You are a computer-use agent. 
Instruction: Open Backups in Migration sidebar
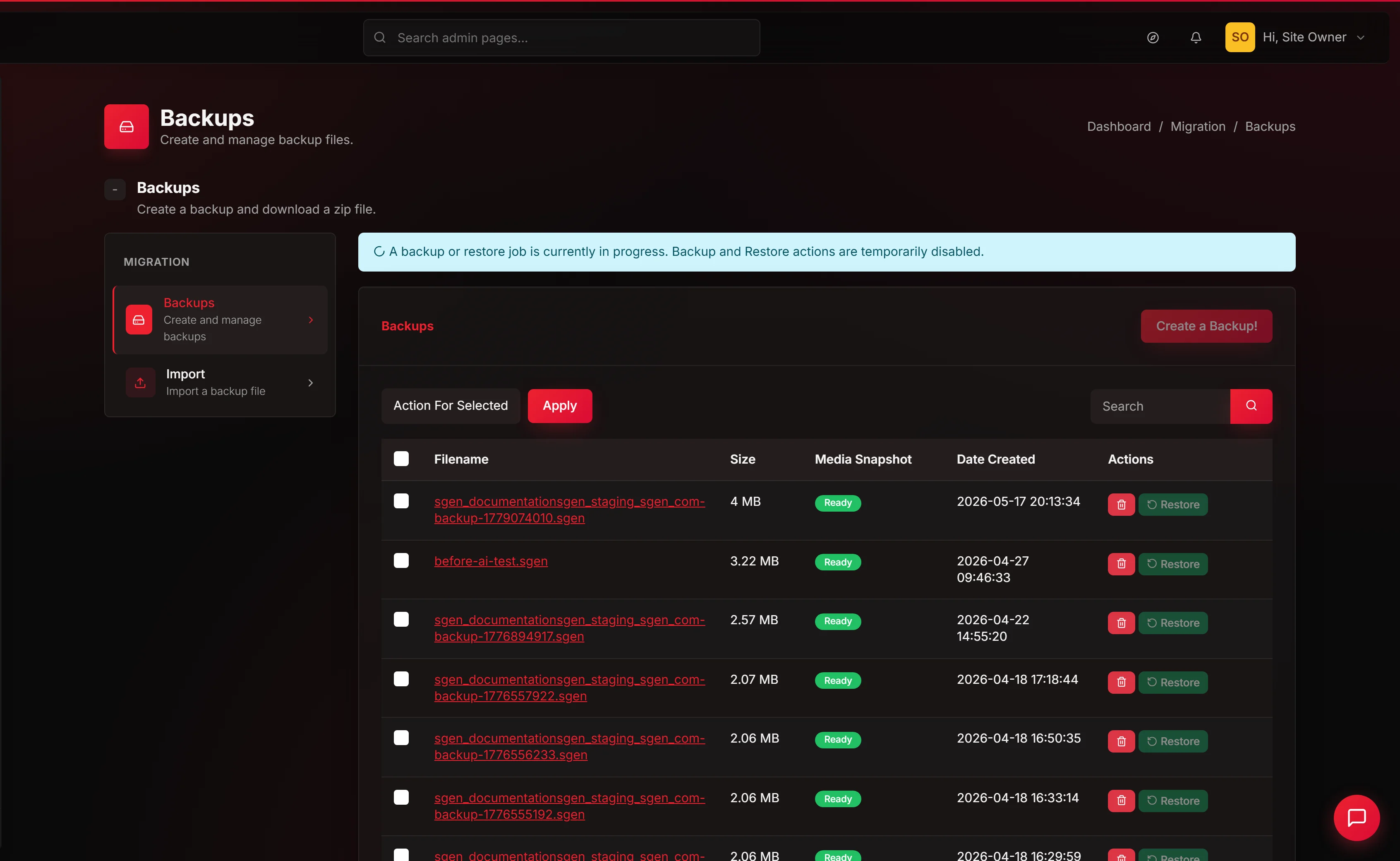(x=220, y=320)
